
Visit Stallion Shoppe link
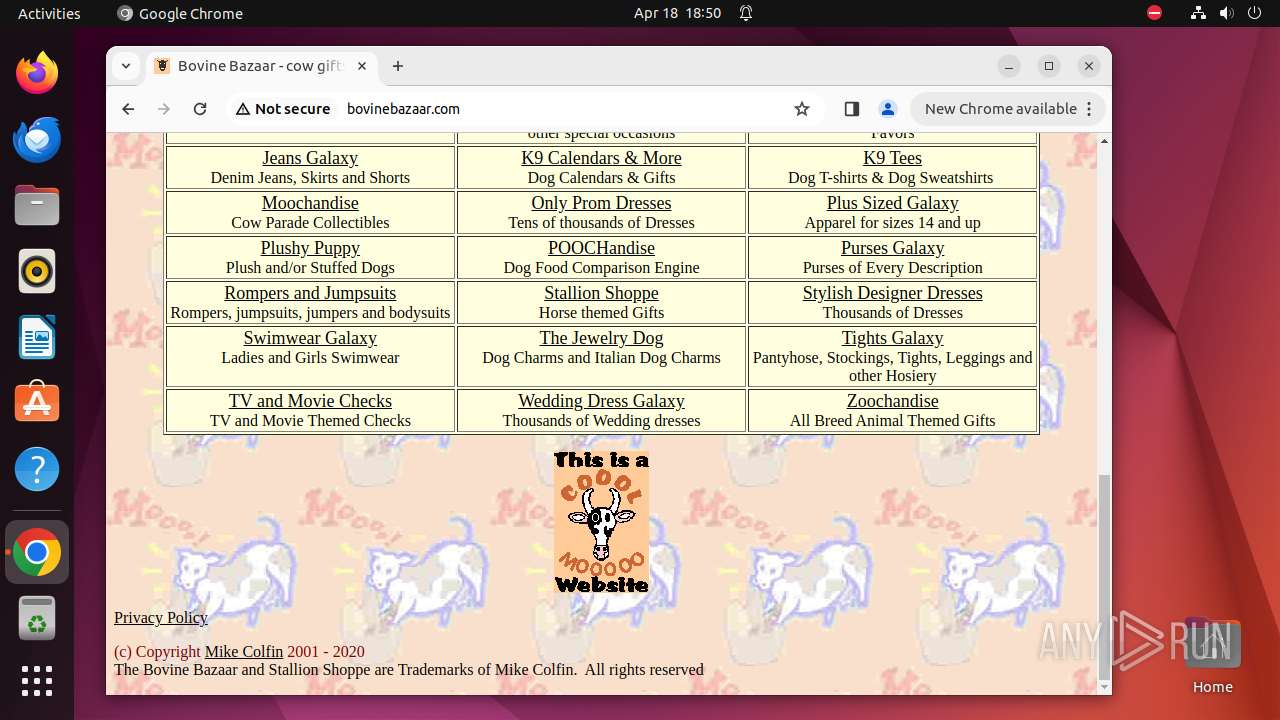601,293
